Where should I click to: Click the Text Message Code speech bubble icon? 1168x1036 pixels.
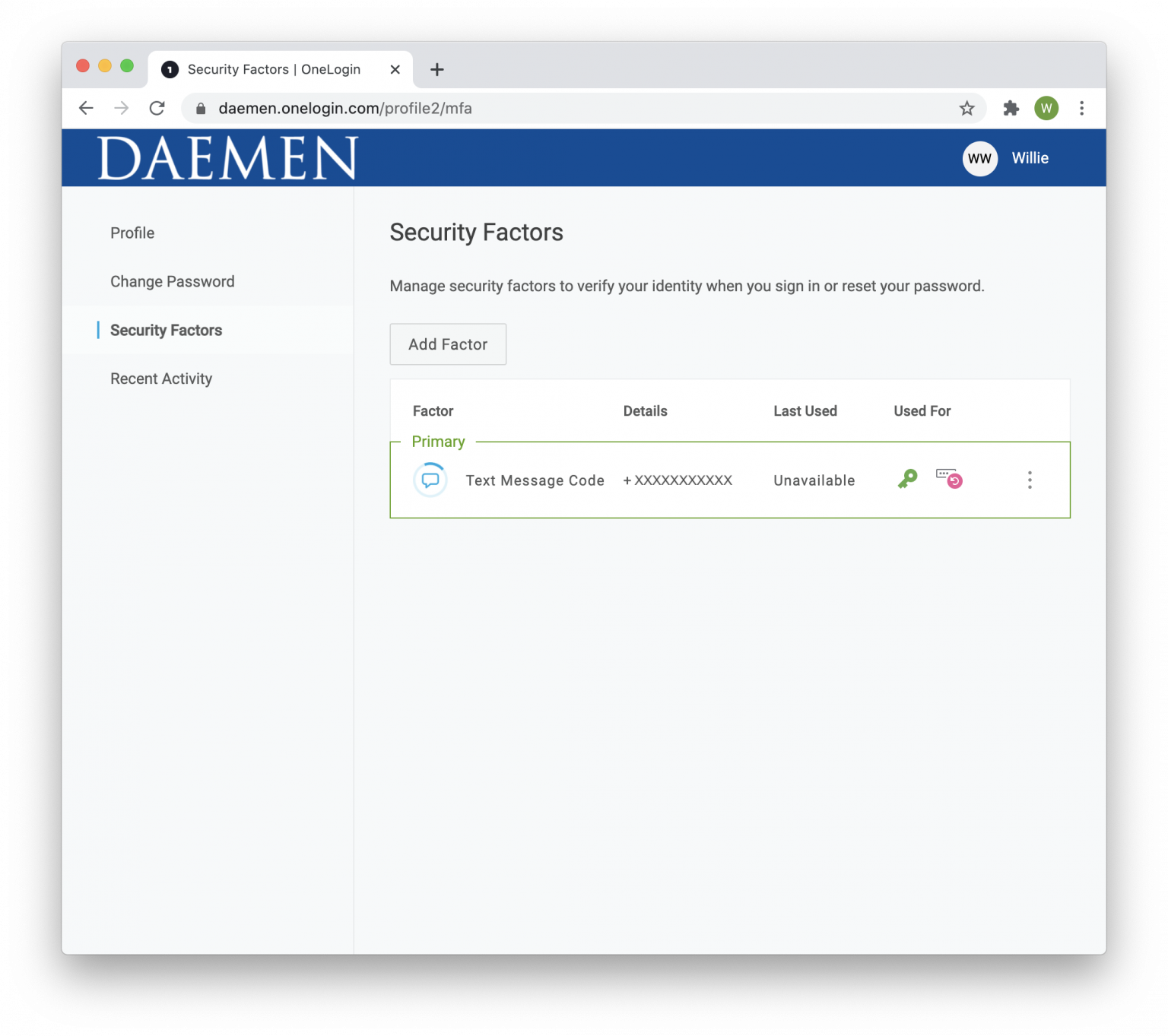(430, 480)
